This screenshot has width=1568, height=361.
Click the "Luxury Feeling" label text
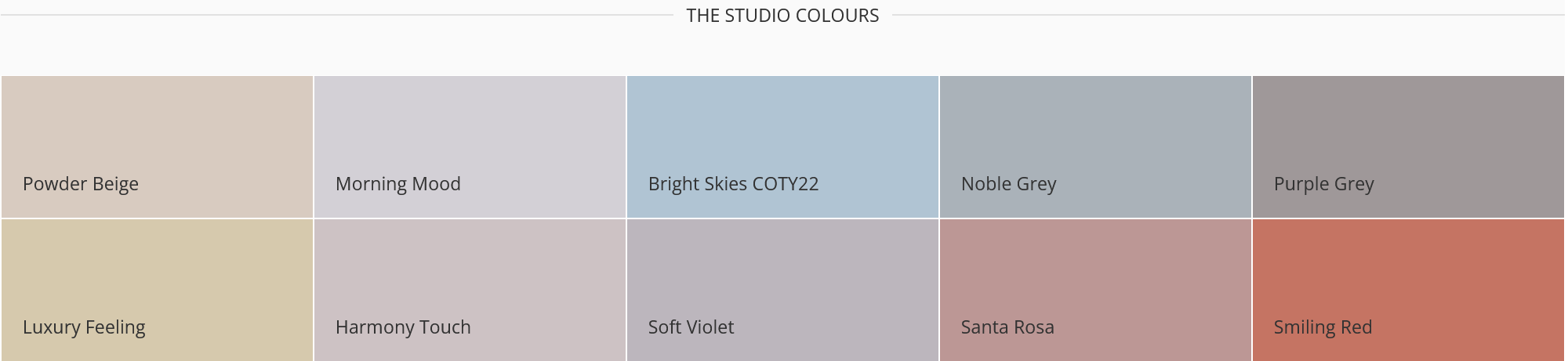(84, 328)
